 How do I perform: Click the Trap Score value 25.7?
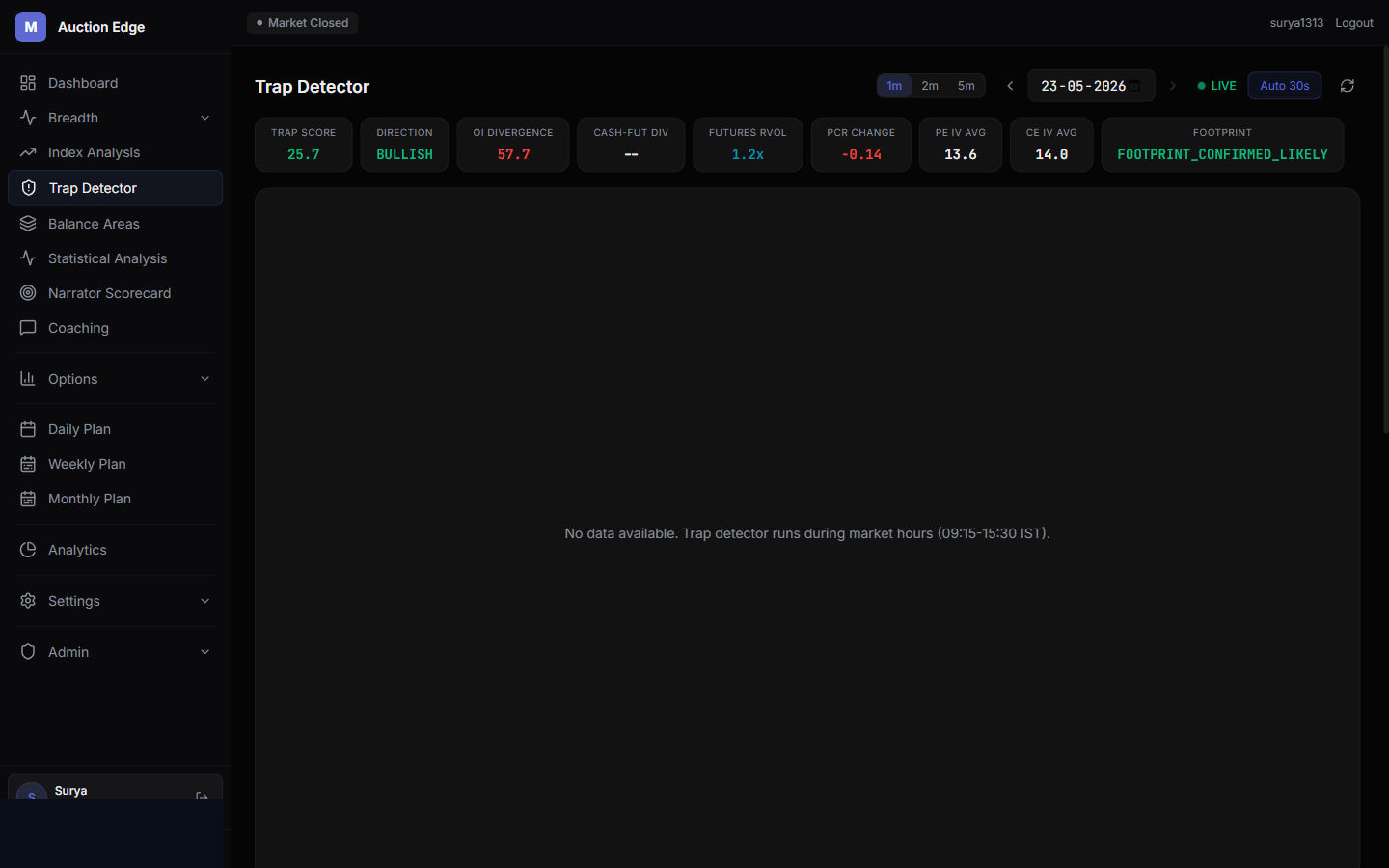(x=304, y=154)
